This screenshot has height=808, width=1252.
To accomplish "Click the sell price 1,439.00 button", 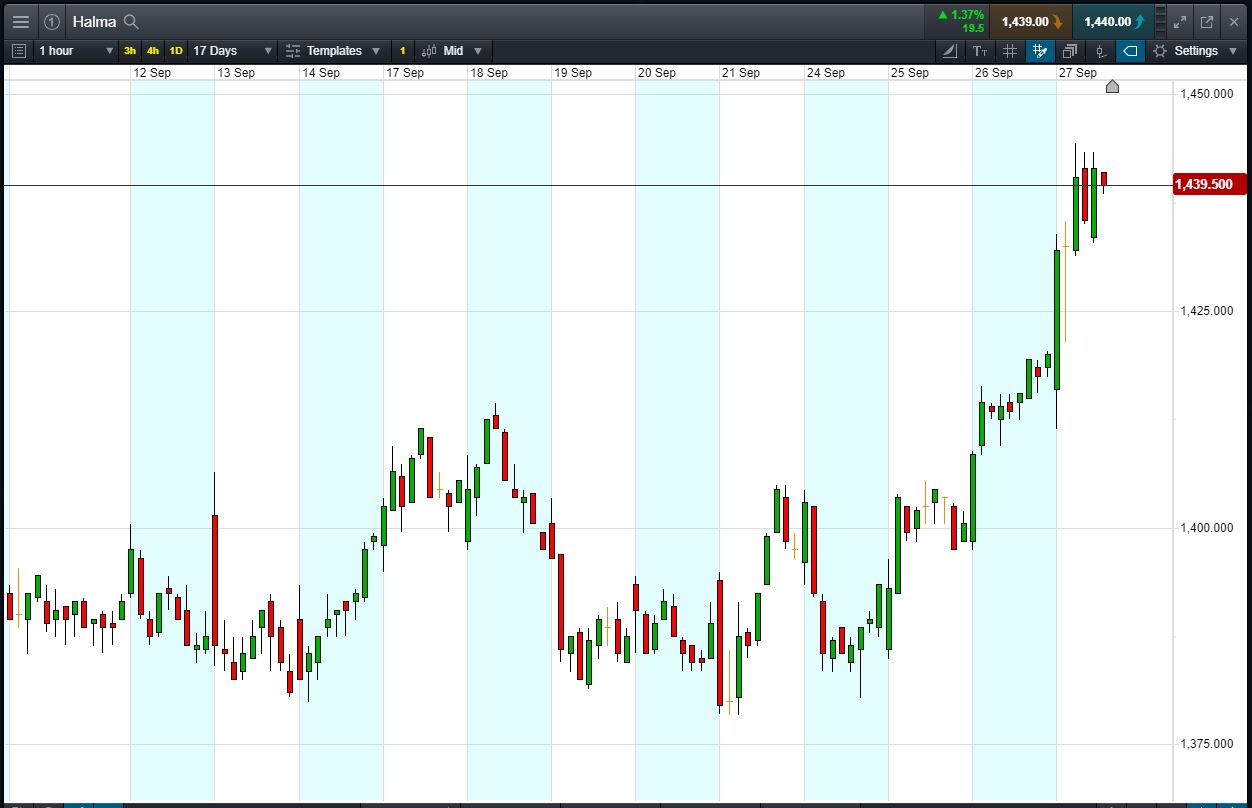I will (1031, 21).
